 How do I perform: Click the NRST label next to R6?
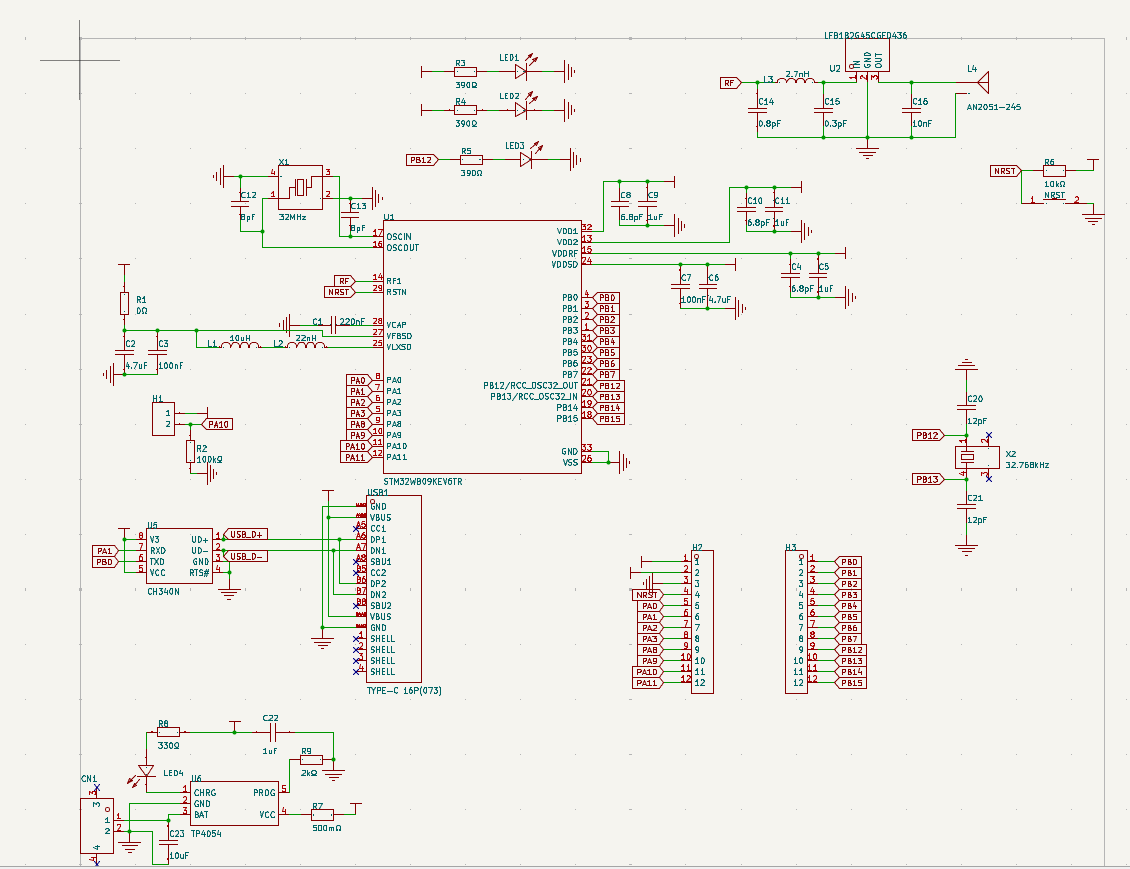tap(1005, 171)
